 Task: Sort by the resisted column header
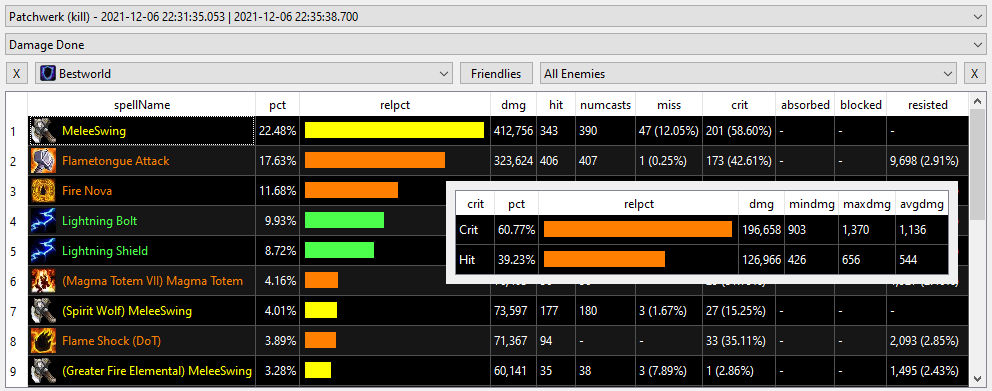click(x=927, y=105)
